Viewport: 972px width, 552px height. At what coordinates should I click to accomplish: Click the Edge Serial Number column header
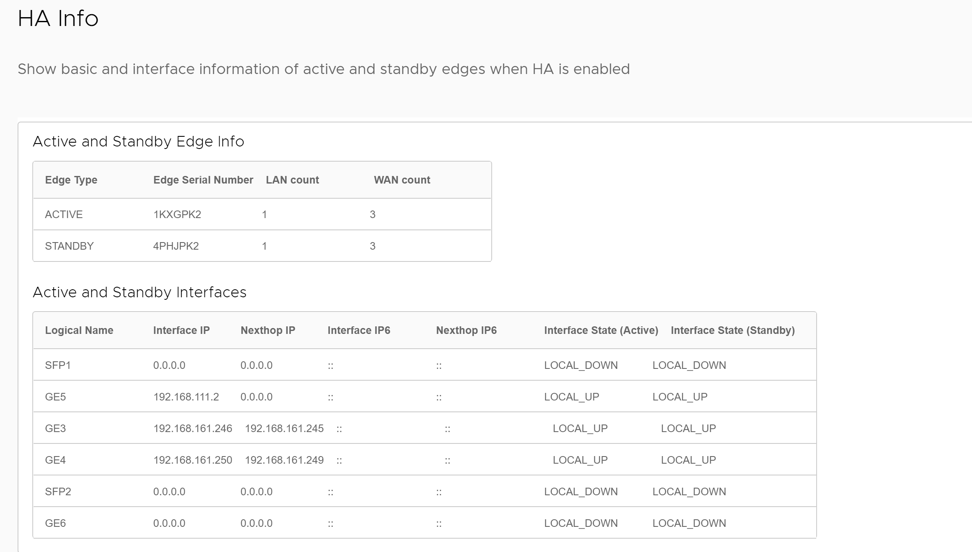tap(203, 180)
